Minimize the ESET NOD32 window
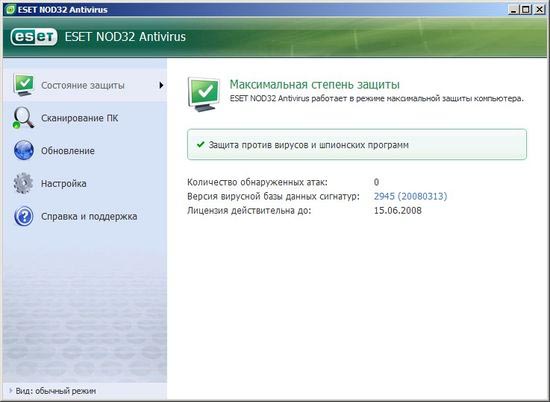 (514, 9)
